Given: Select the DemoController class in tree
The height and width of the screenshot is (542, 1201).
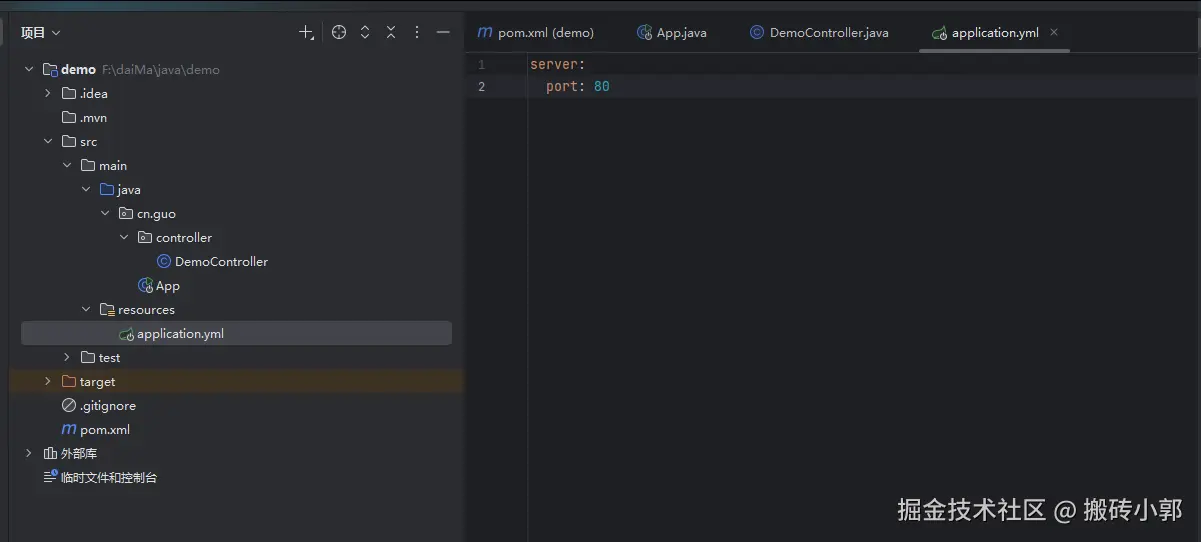Looking at the screenshot, I should 220,262.
